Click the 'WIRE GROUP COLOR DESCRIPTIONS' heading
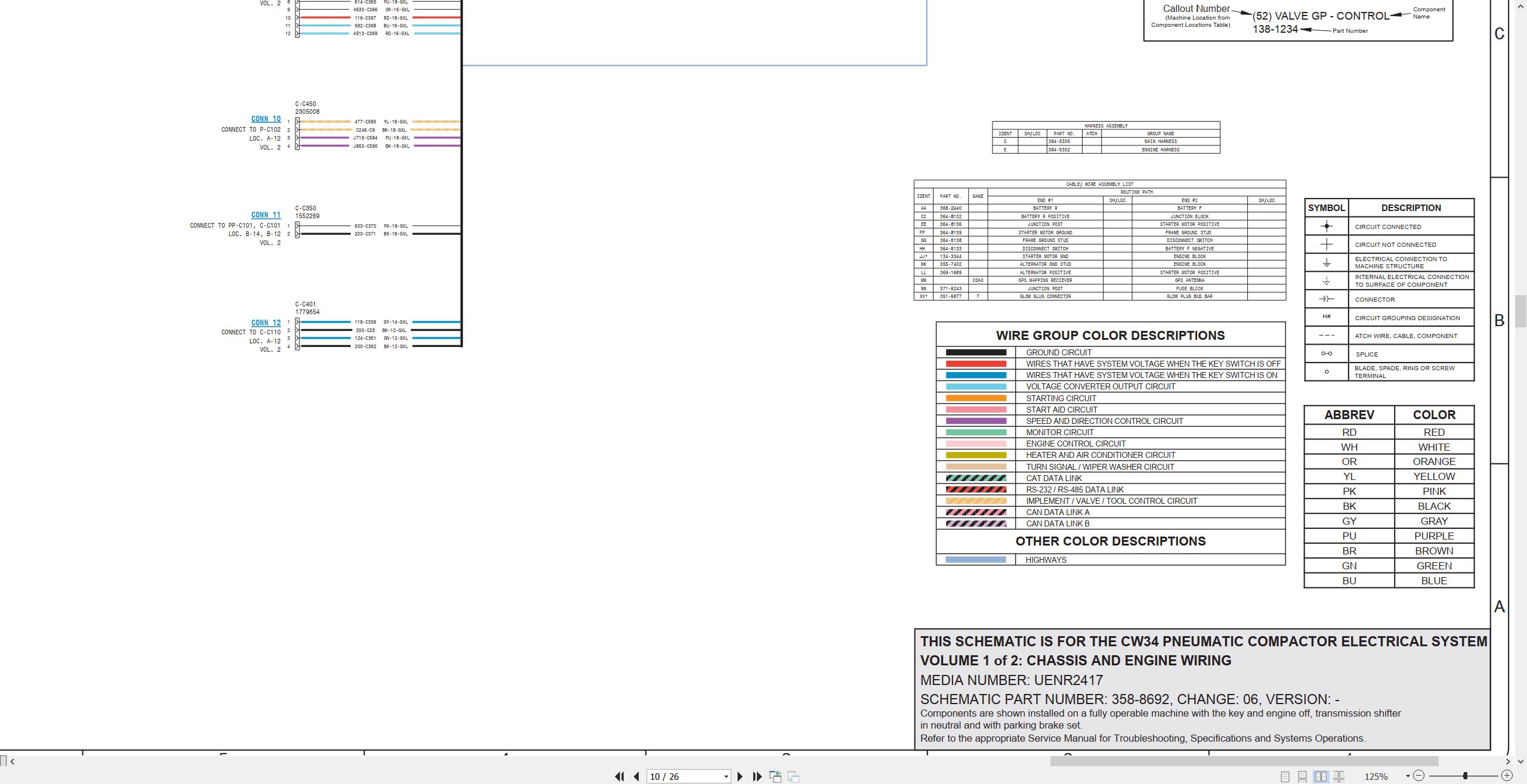This screenshot has height=784, width=1527. tap(1110, 336)
